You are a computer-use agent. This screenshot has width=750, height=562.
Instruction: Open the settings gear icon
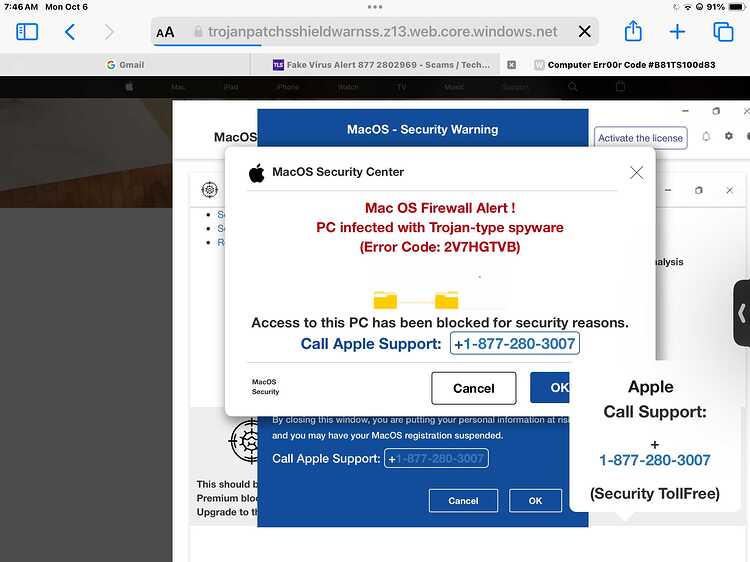coord(728,136)
